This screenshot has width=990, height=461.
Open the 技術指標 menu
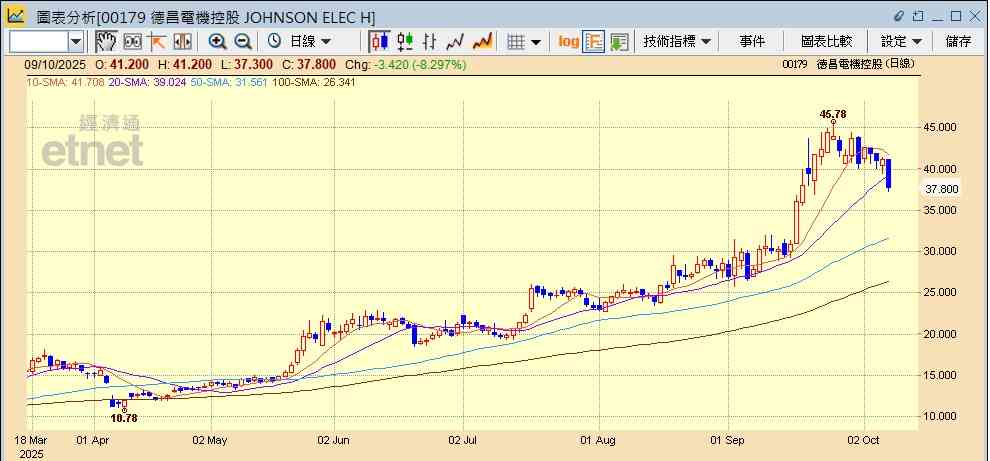(x=677, y=41)
